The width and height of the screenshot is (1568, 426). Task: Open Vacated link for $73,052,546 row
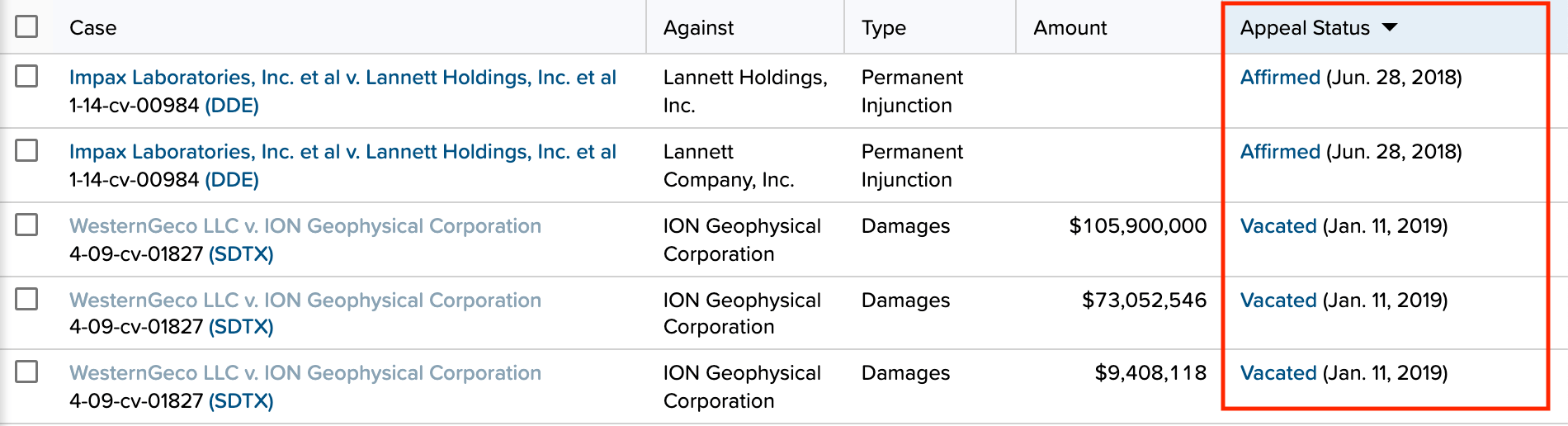[1278, 301]
